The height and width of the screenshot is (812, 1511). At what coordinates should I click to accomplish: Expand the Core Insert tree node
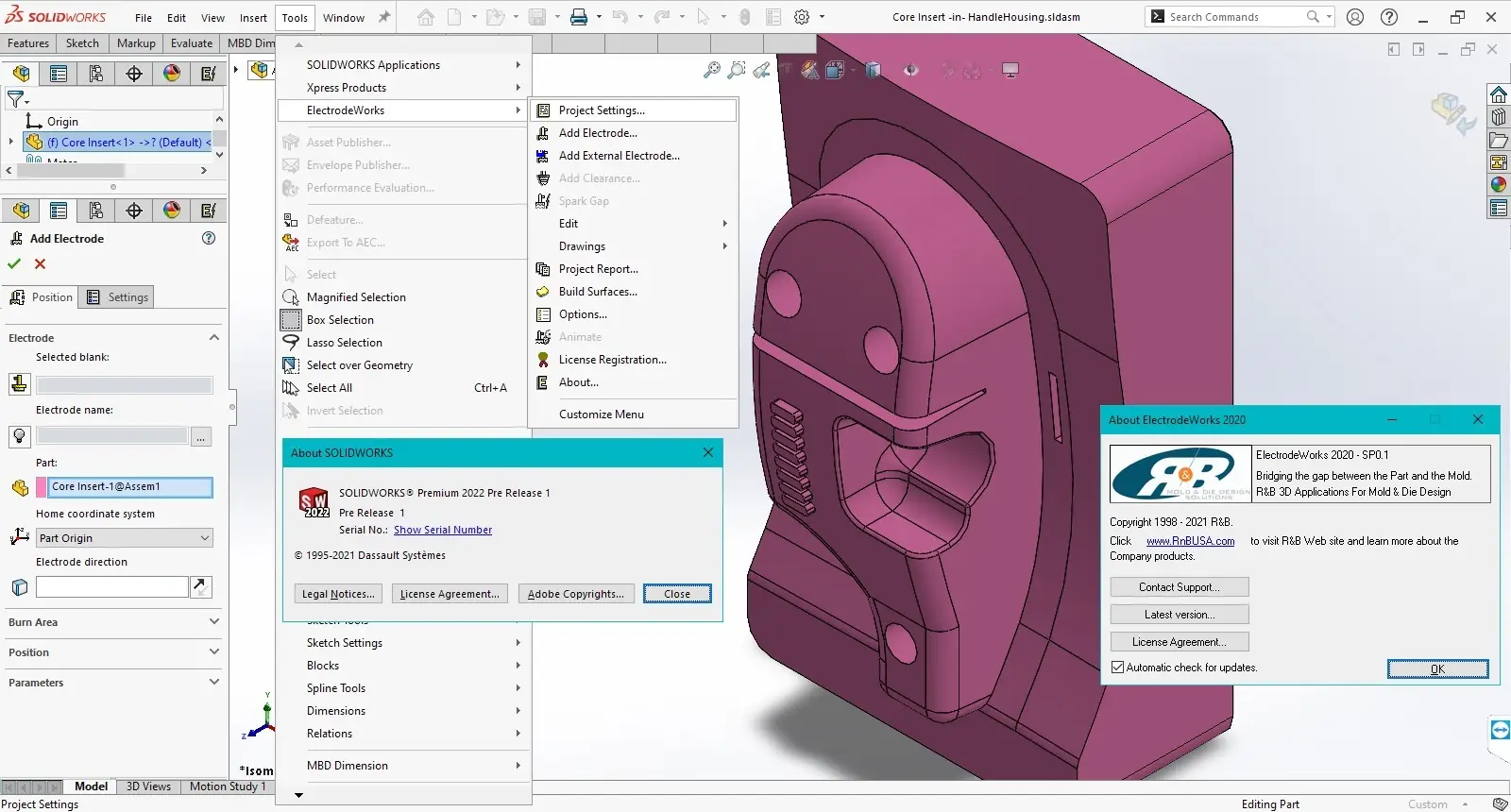coord(11,142)
